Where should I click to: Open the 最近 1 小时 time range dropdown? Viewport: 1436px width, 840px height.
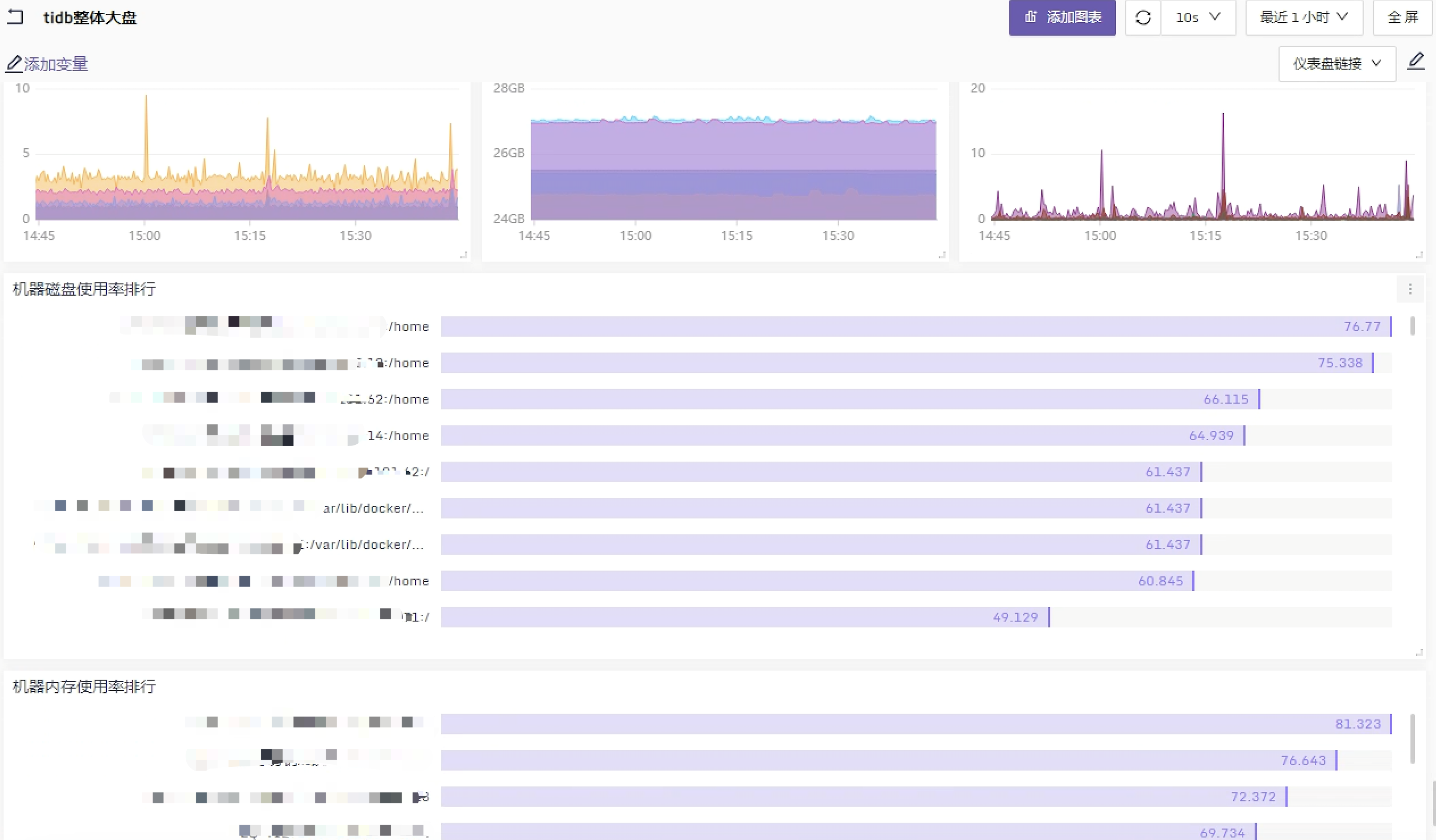click(1303, 18)
